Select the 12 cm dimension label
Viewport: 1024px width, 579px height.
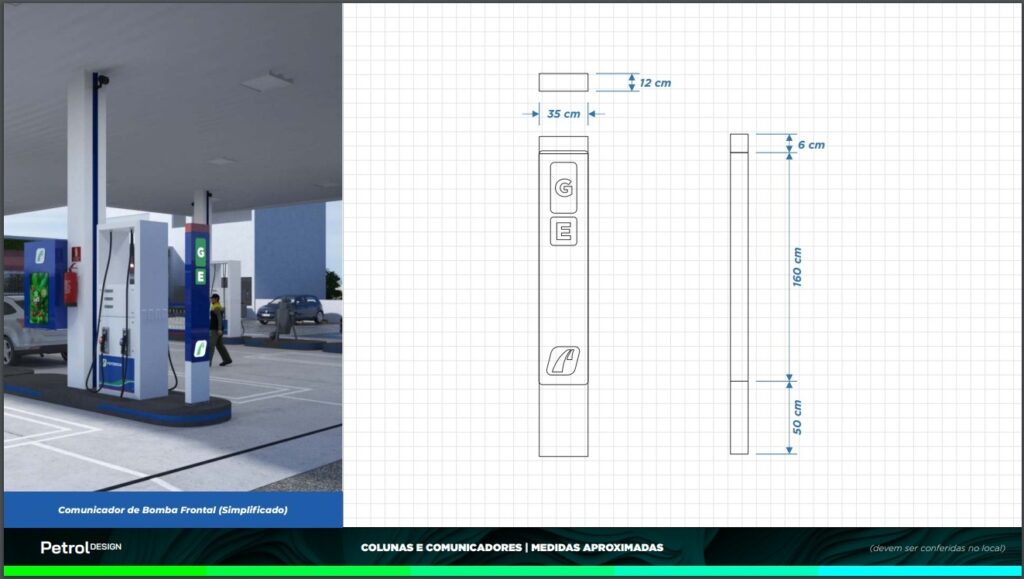click(655, 83)
